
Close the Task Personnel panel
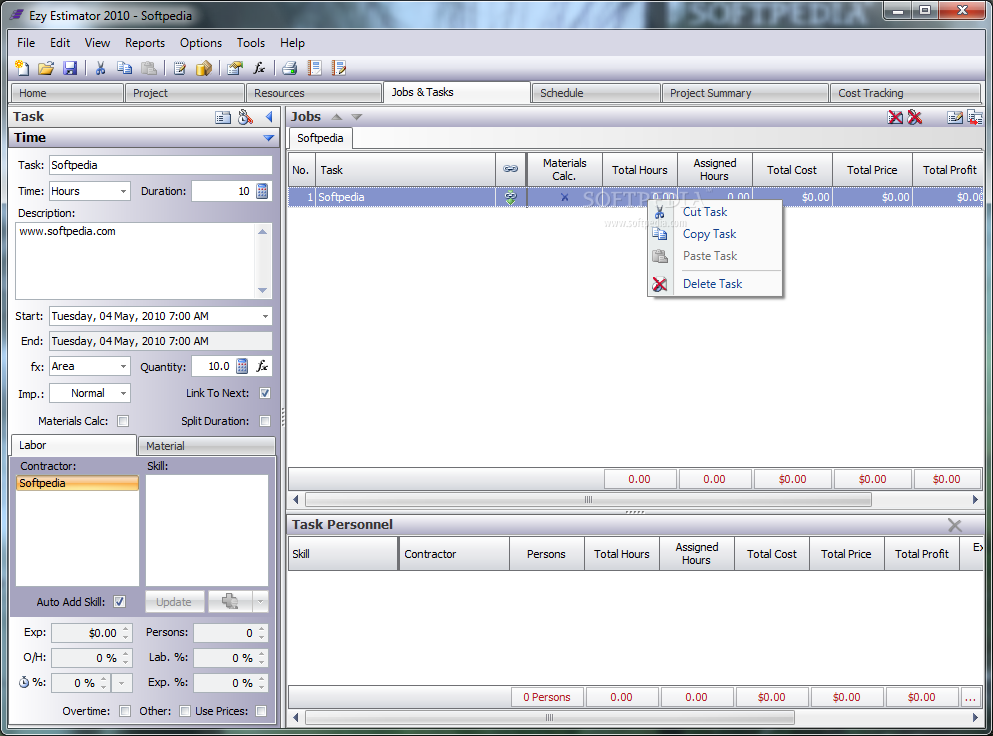point(954,525)
